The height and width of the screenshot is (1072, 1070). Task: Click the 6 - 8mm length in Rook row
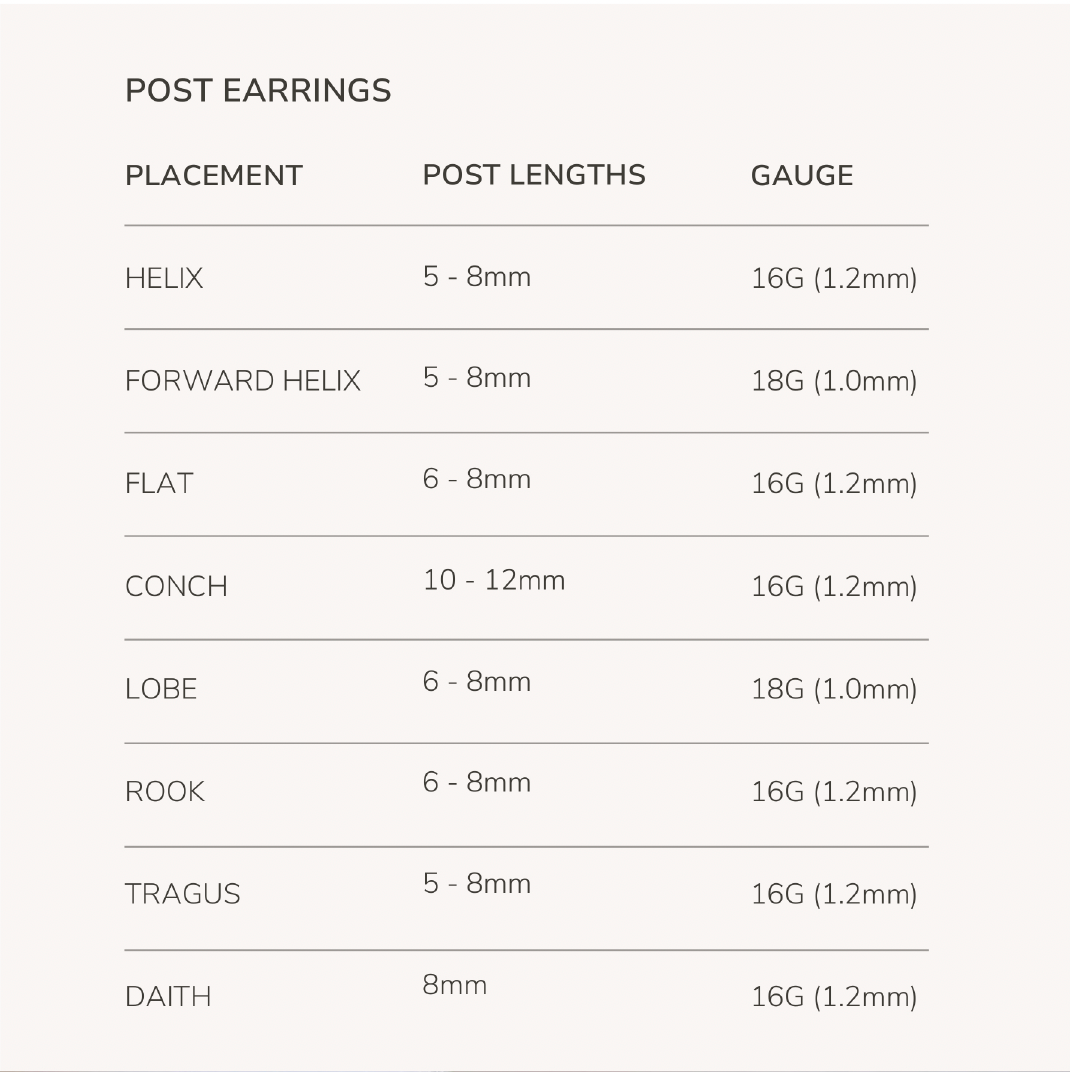click(477, 782)
